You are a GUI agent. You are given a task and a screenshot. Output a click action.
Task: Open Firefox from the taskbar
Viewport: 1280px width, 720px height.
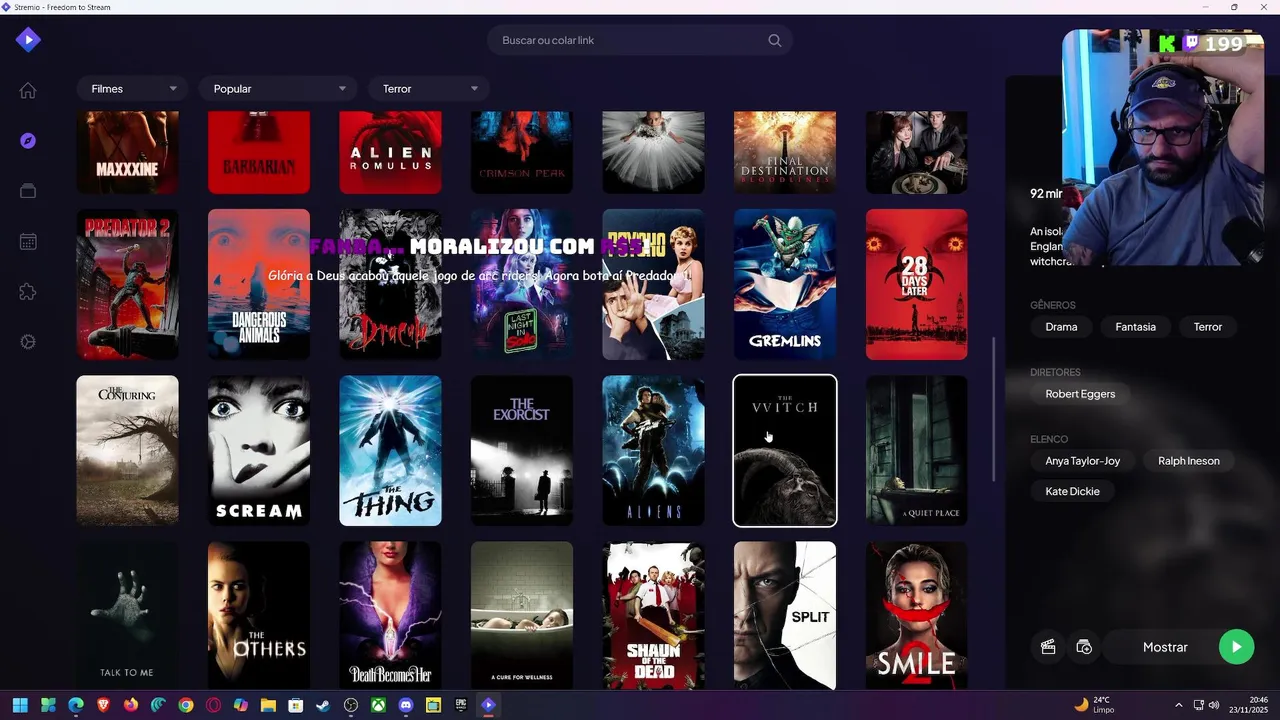tap(131, 705)
